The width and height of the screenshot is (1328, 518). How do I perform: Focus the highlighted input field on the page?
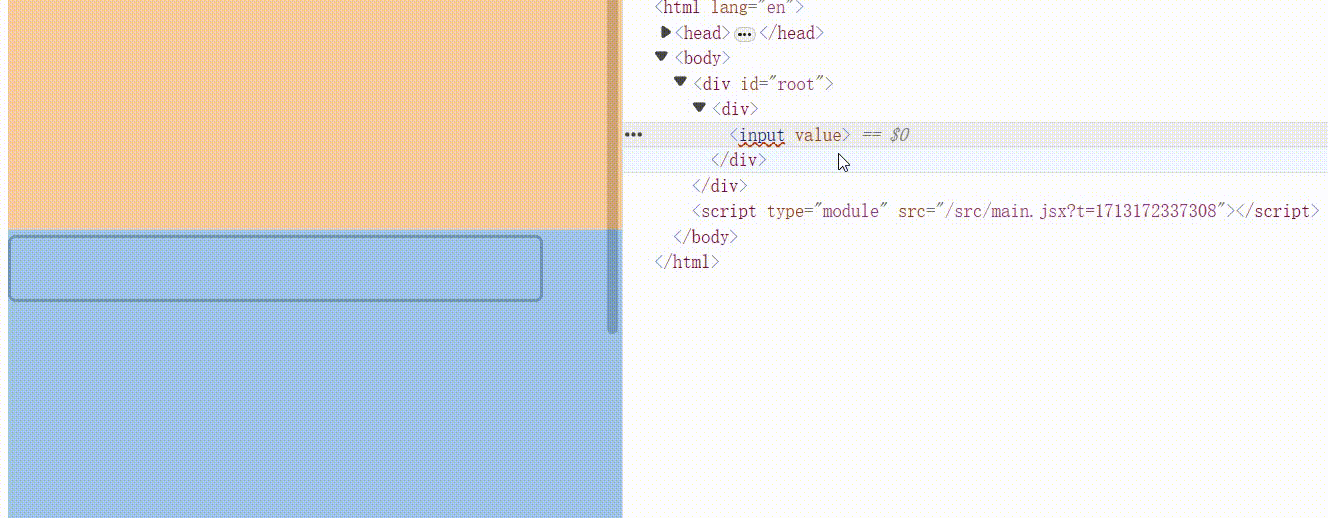(276, 268)
